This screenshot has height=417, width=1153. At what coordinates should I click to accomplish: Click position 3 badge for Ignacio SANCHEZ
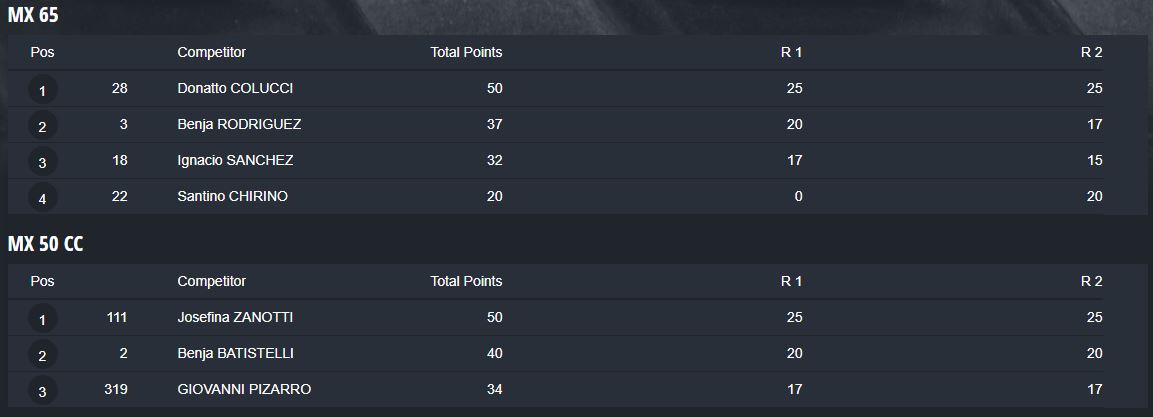pos(43,162)
